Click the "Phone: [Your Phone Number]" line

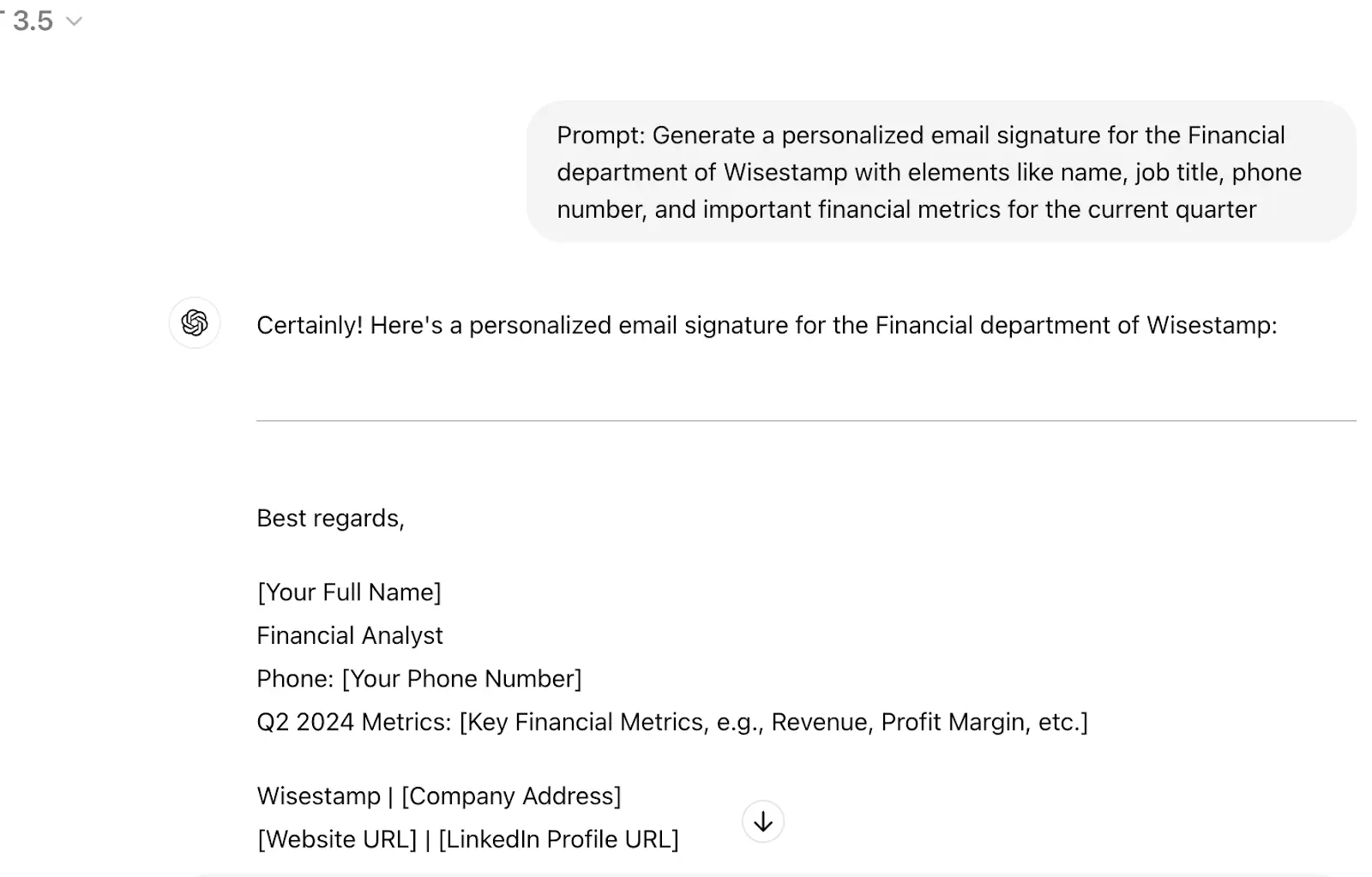pyautogui.click(x=418, y=678)
